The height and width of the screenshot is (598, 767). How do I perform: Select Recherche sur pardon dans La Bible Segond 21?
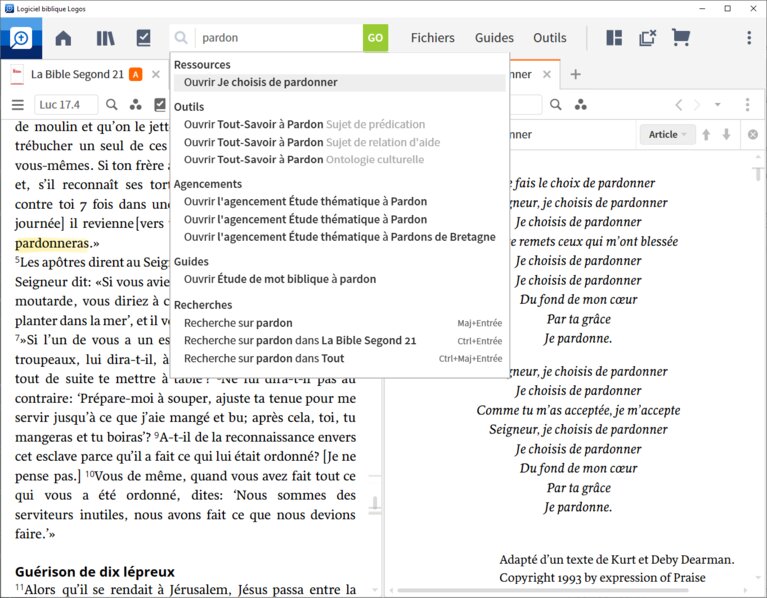[x=339, y=341]
